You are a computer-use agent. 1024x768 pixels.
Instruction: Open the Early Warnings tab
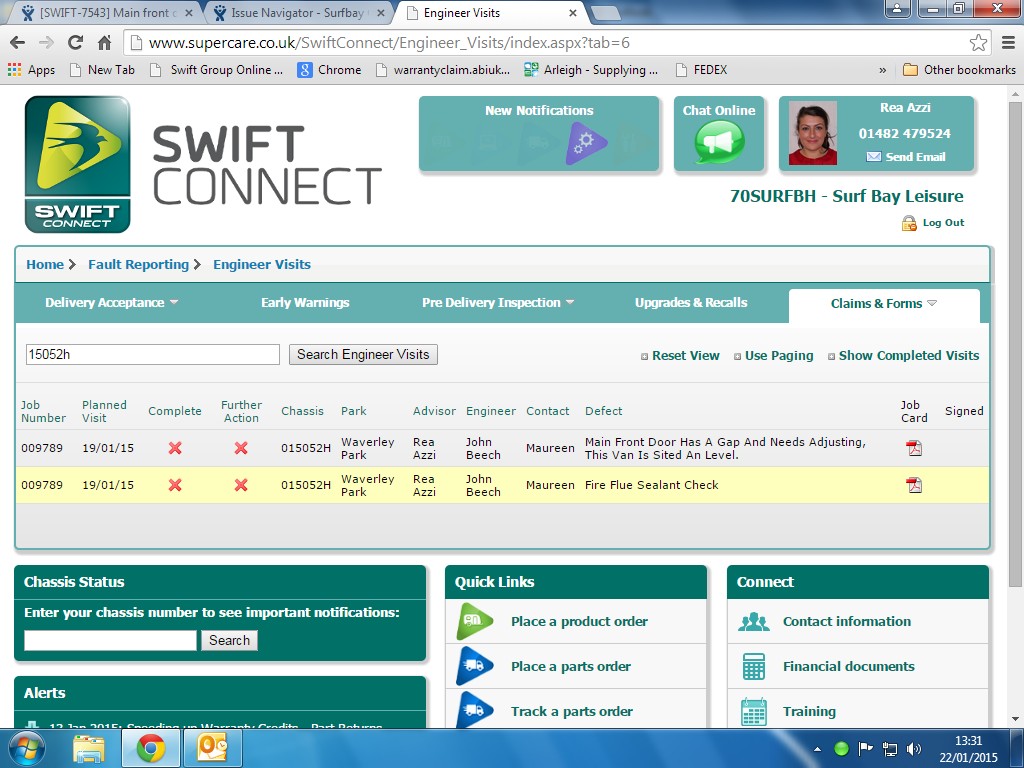[305, 302]
